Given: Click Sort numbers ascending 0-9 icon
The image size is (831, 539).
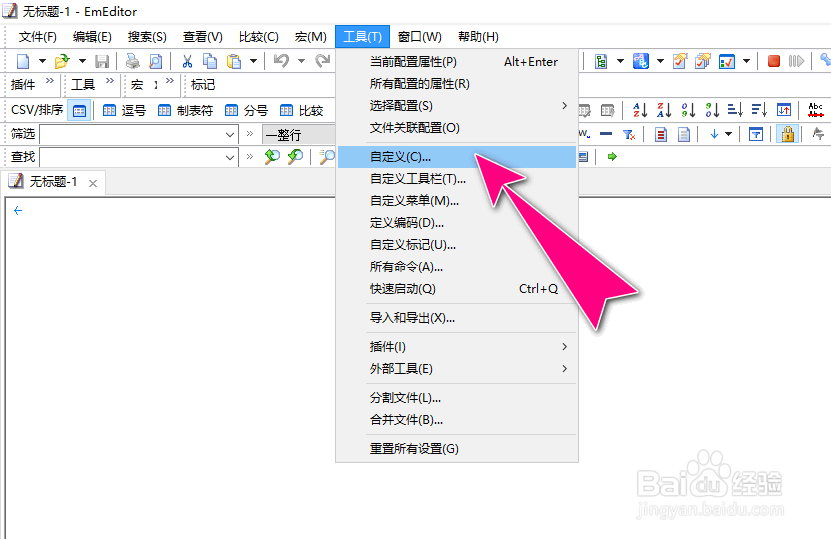Looking at the screenshot, I should tap(688, 110).
